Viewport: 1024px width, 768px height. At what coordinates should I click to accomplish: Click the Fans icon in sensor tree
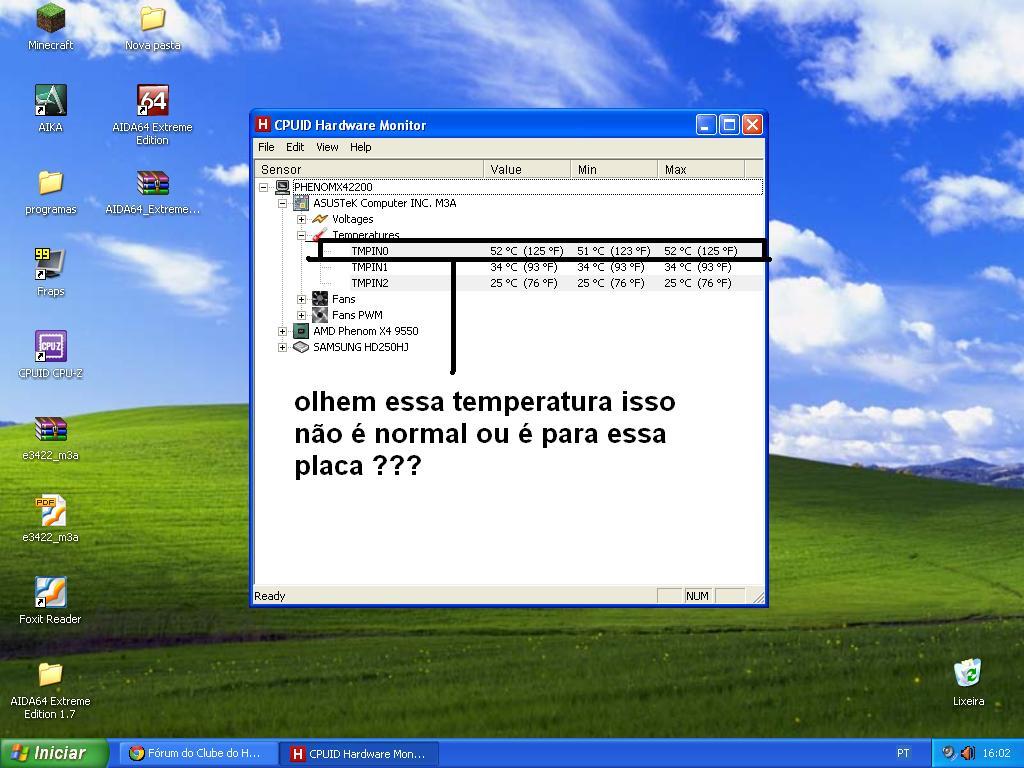pyautogui.click(x=320, y=299)
